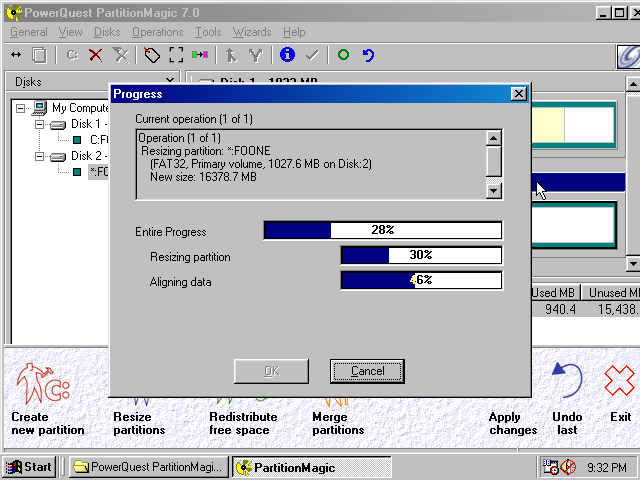640x480 pixels.
Task: Click the Undelete partition toolbar icon
Action: pos(121,55)
